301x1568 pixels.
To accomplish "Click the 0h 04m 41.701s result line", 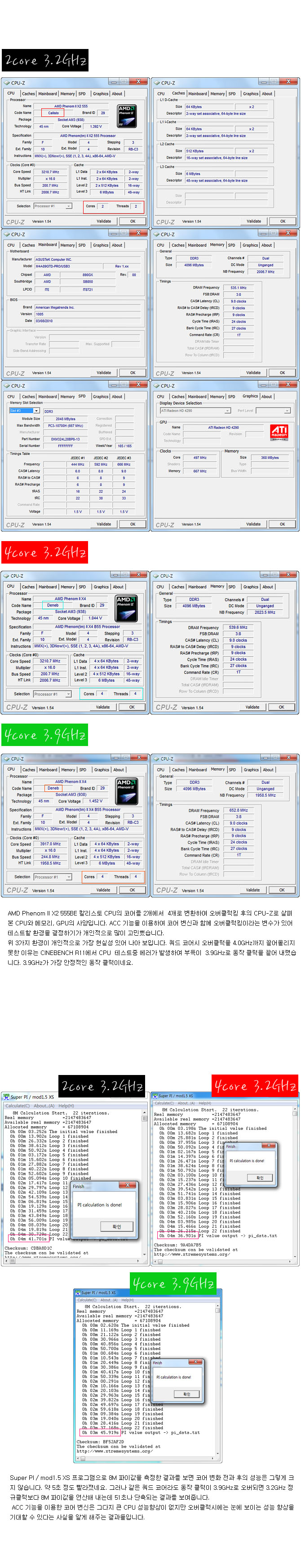I will [x=29, y=1239].
